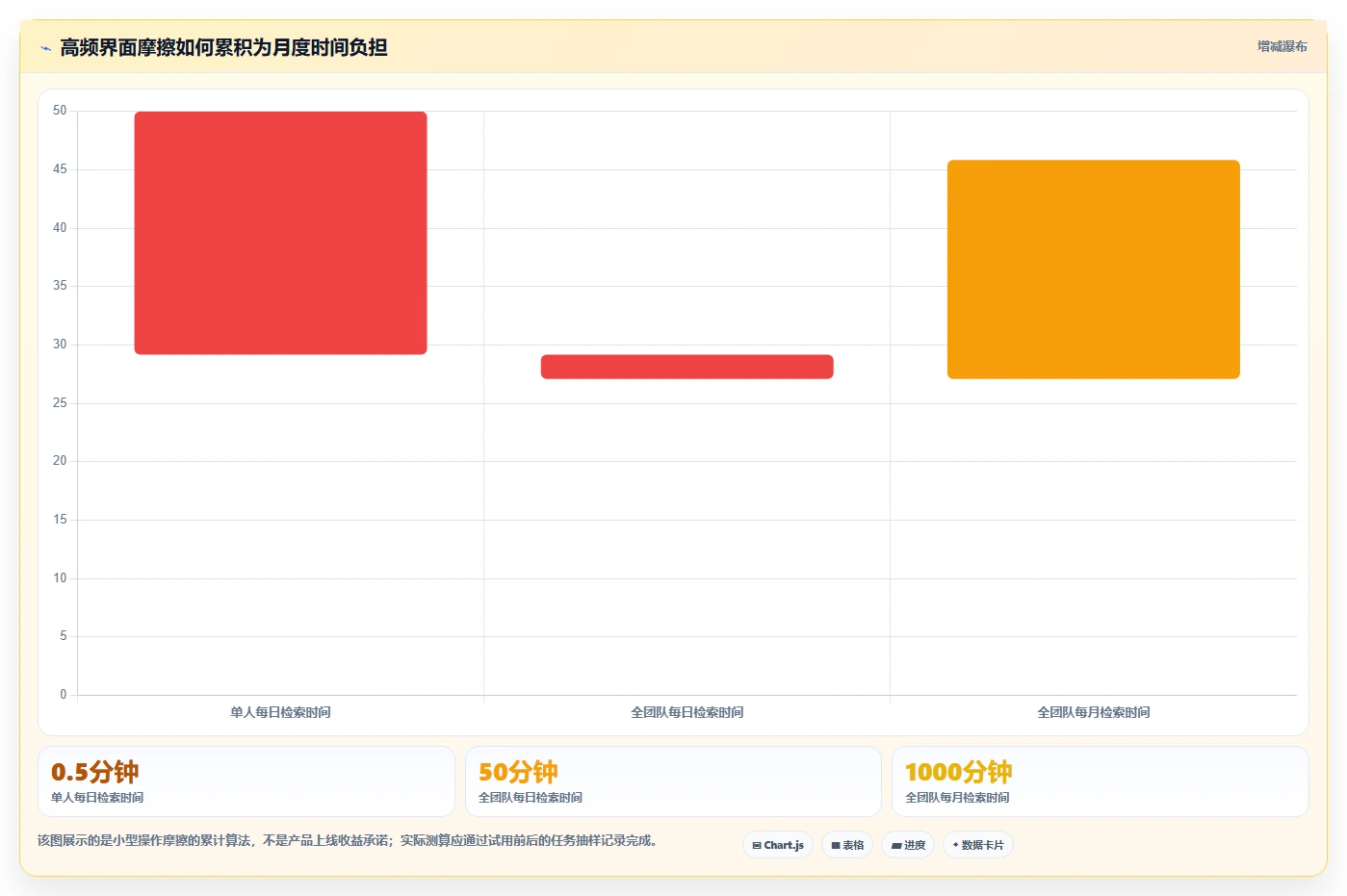Click the thin red 全团队每日检索时间 bar
The image size is (1347, 896).
(686, 367)
